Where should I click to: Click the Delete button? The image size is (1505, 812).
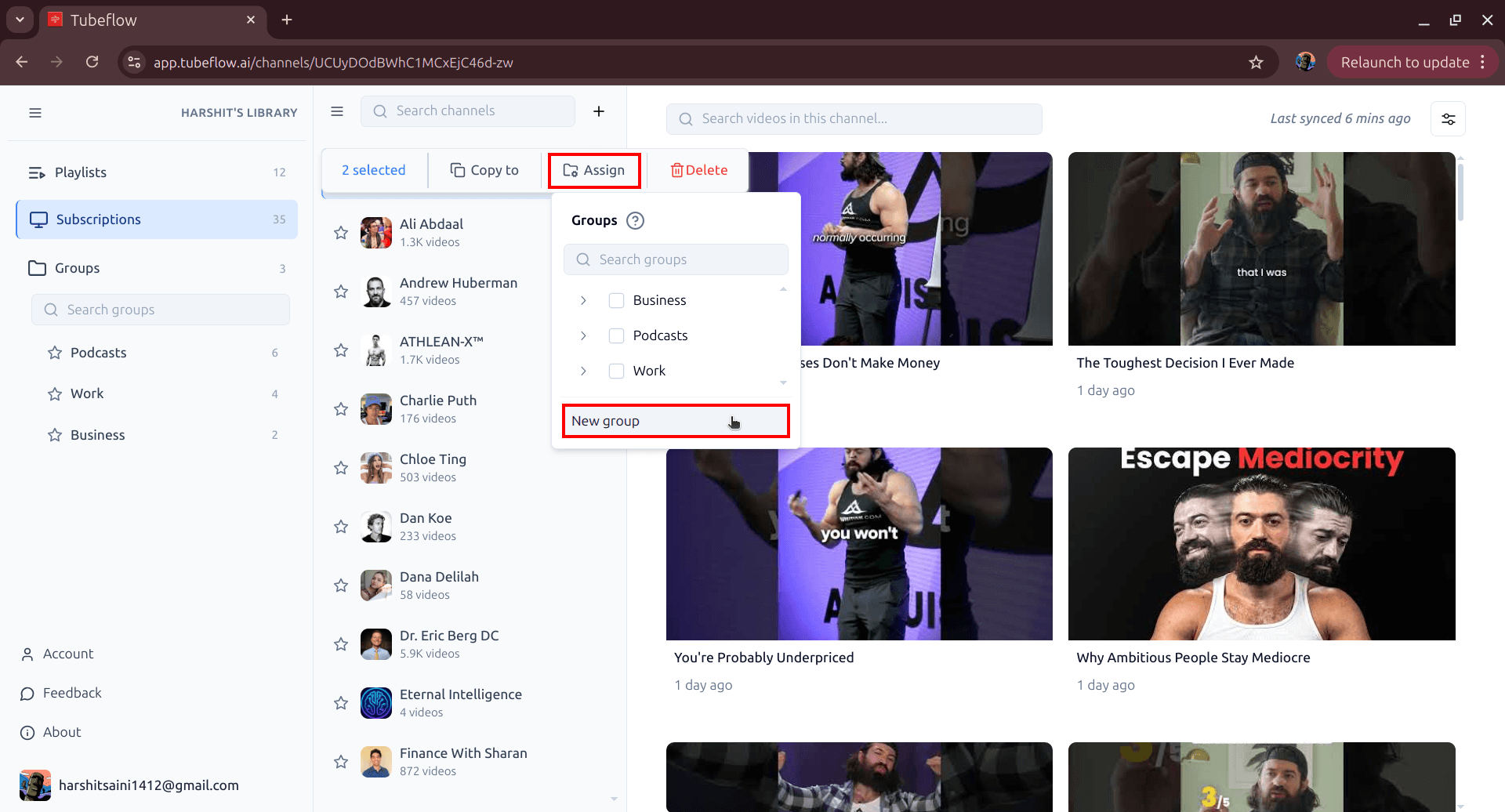pos(697,169)
